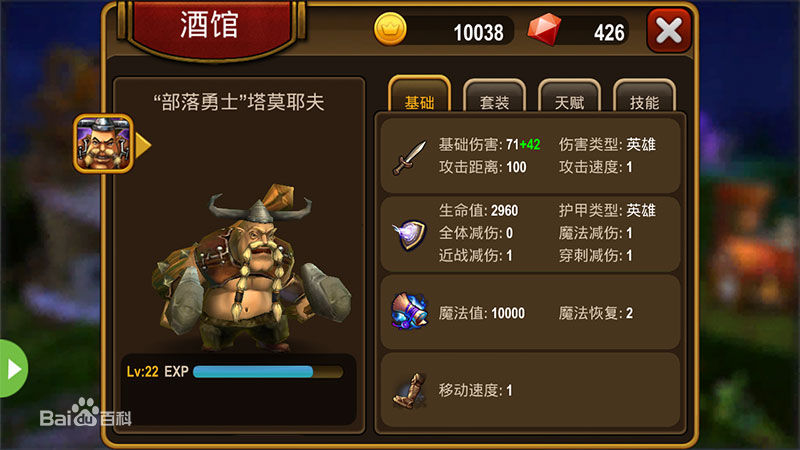Click the sword base damage icon
This screenshot has width=800, height=450.
click(x=409, y=158)
